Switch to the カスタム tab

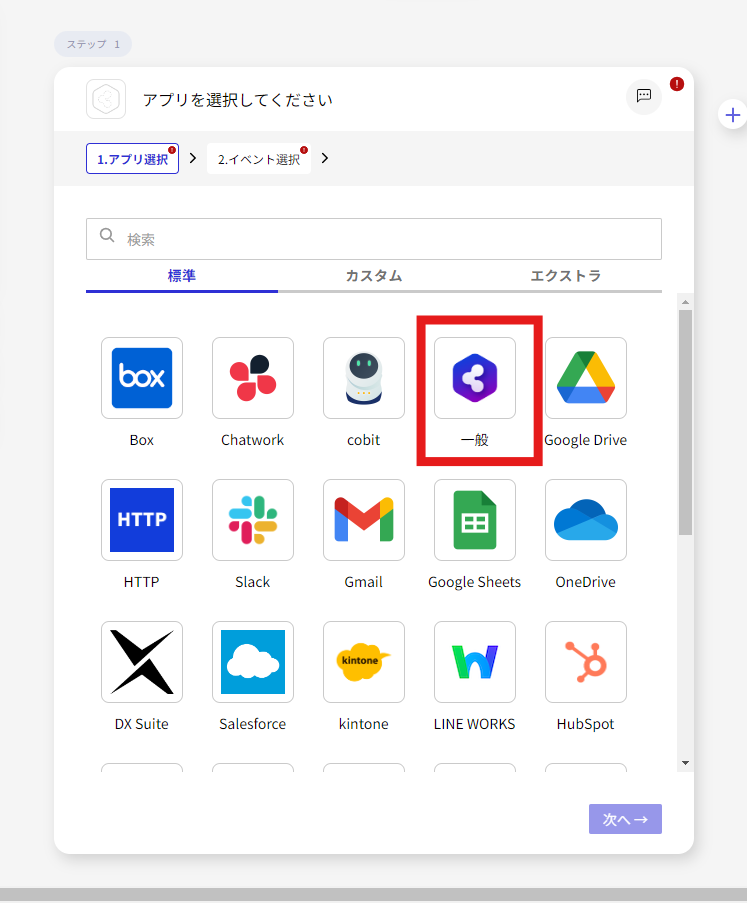374,276
